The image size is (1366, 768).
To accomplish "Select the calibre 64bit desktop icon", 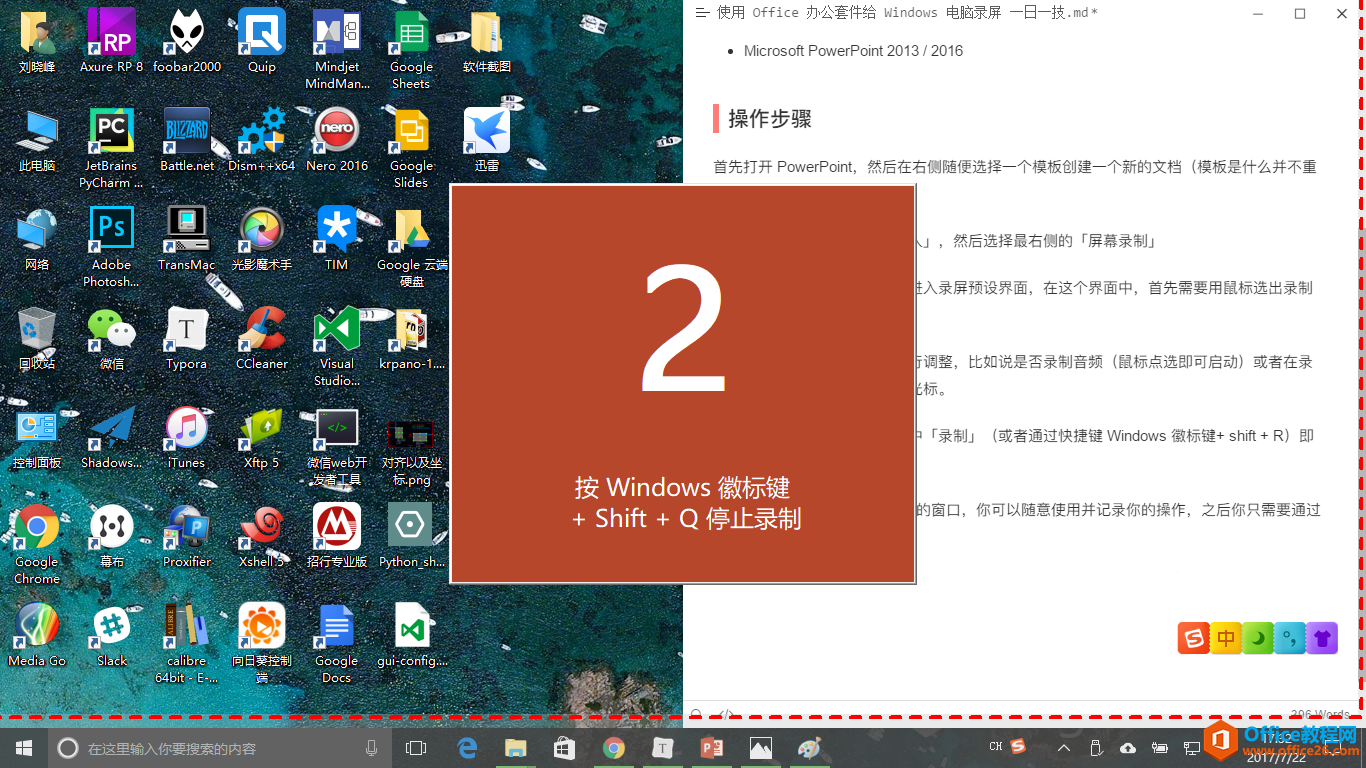I will coord(187,643).
